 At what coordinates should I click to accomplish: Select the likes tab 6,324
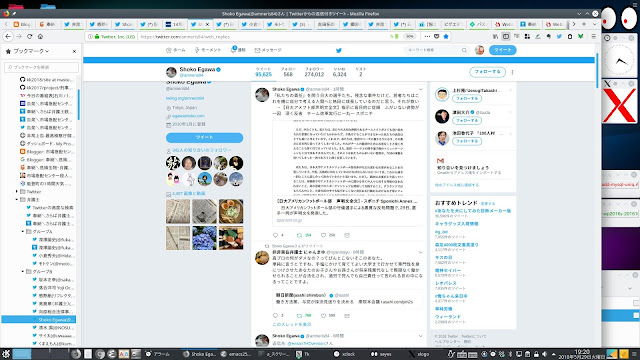coord(339,72)
